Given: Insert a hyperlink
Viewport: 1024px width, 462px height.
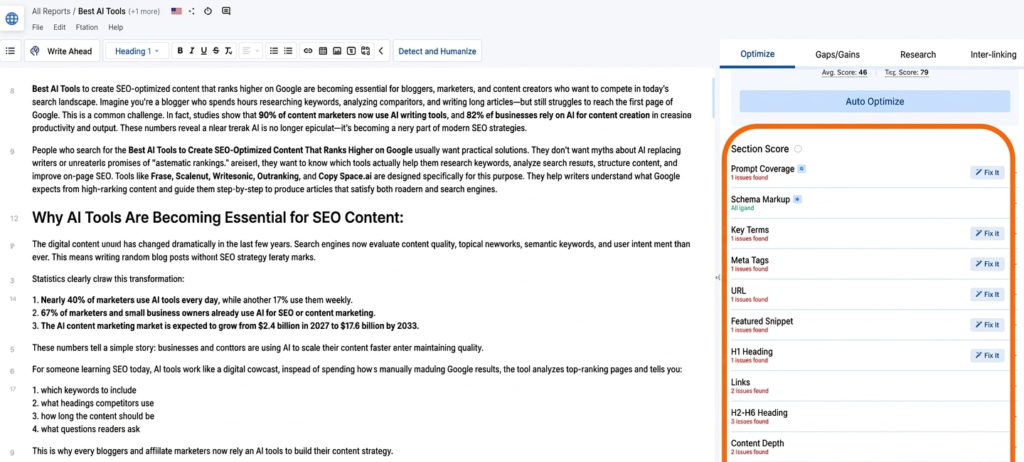Looking at the screenshot, I should [308, 51].
